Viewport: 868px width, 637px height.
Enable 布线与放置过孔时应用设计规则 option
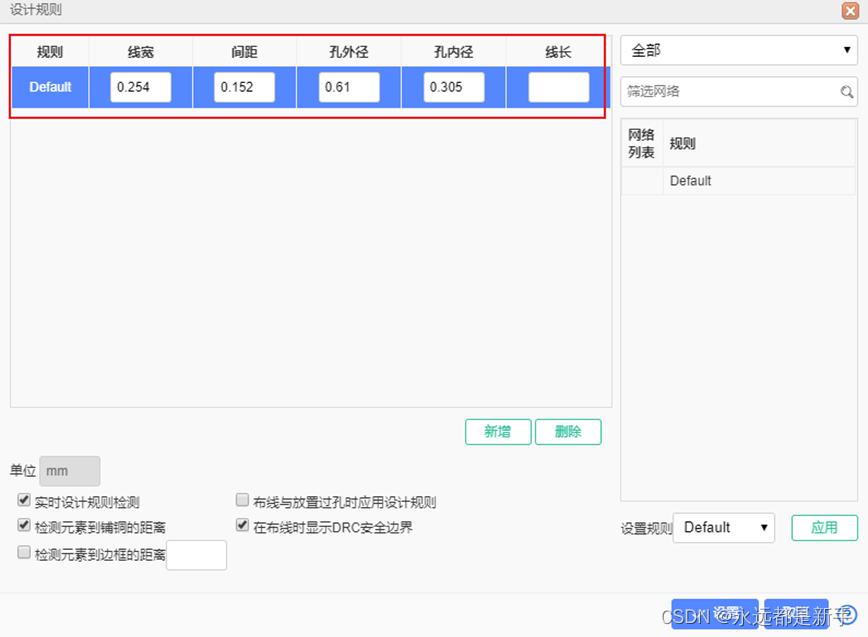[x=242, y=499]
